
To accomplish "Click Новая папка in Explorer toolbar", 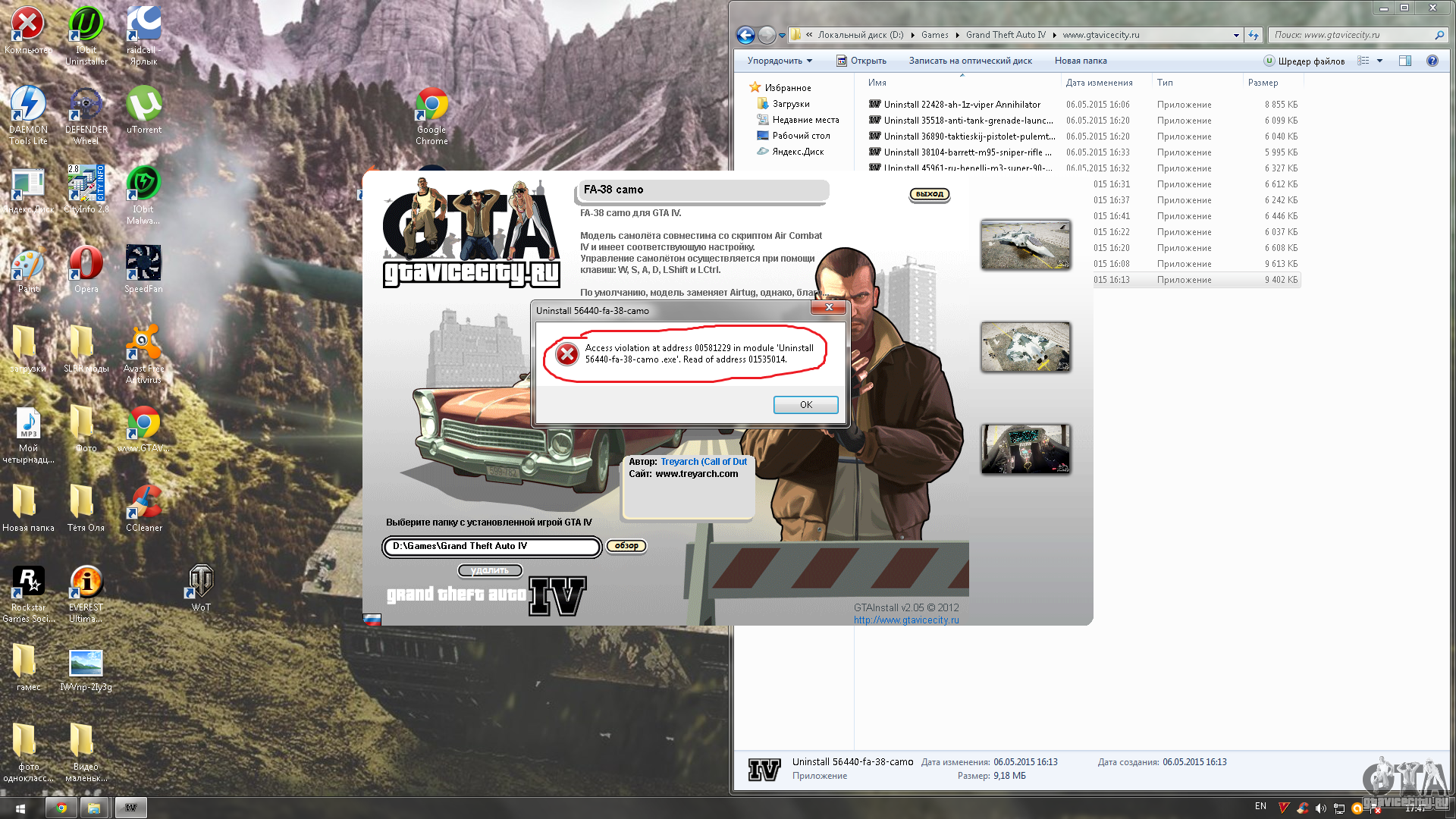I will [x=1081, y=61].
